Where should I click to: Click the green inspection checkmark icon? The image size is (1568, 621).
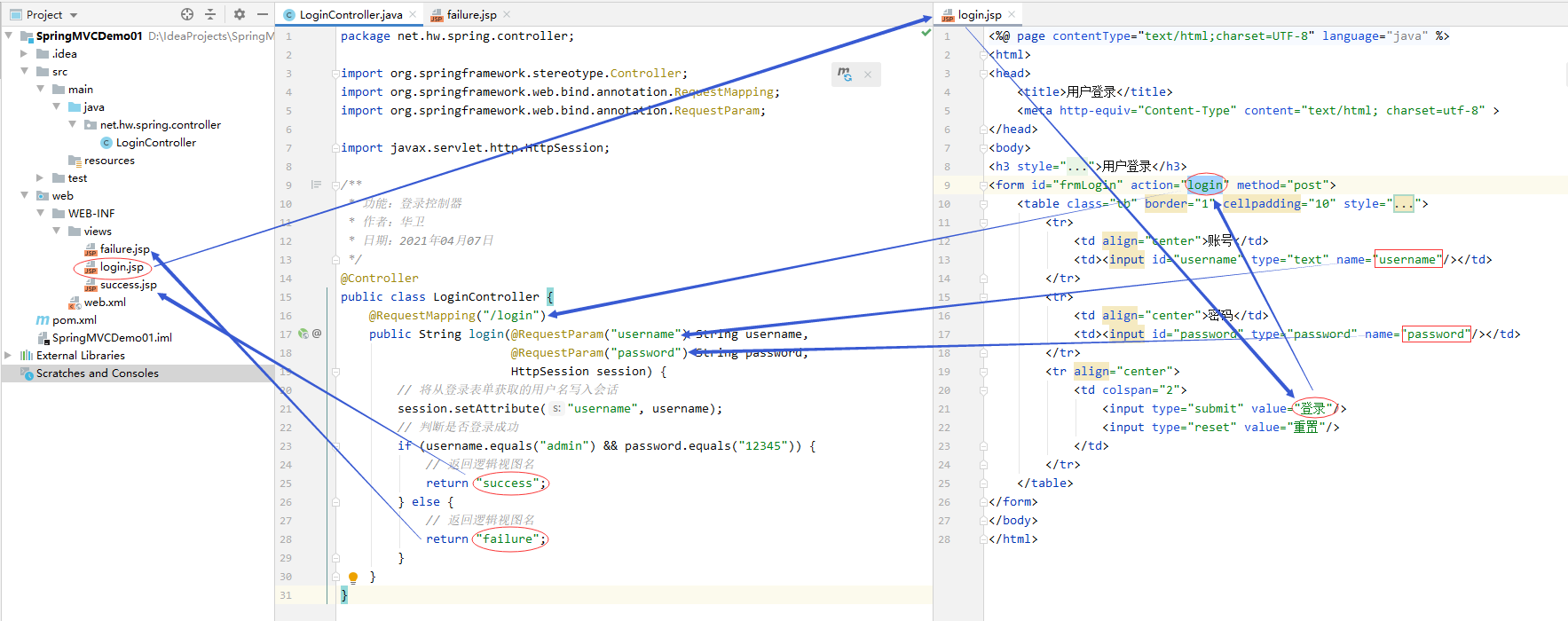coord(926,33)
